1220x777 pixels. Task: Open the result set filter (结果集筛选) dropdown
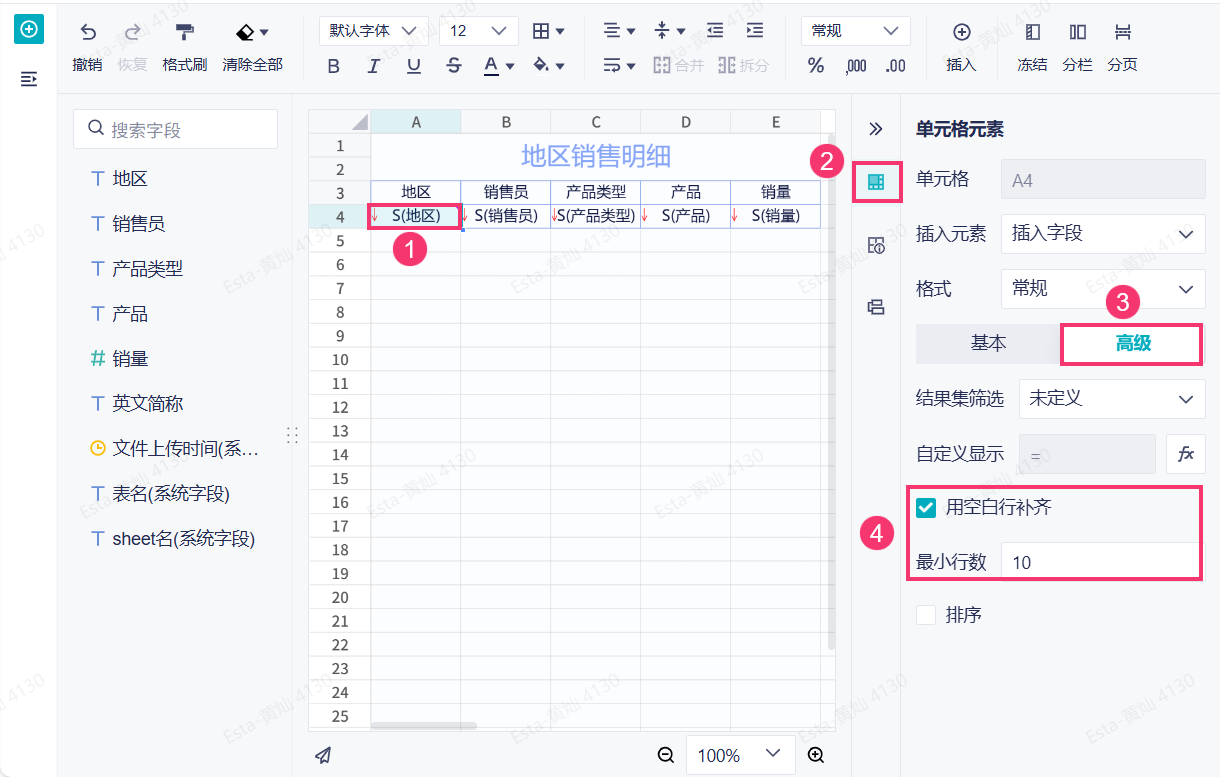click(1112, 398)
